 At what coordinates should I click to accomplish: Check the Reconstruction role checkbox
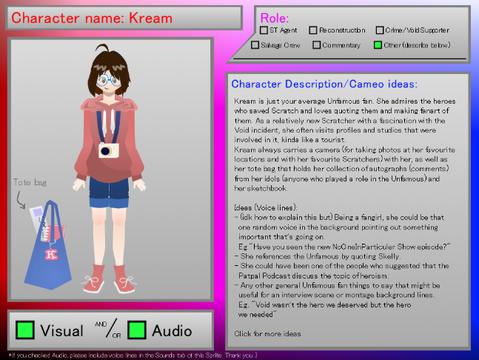tap(313, 30)
